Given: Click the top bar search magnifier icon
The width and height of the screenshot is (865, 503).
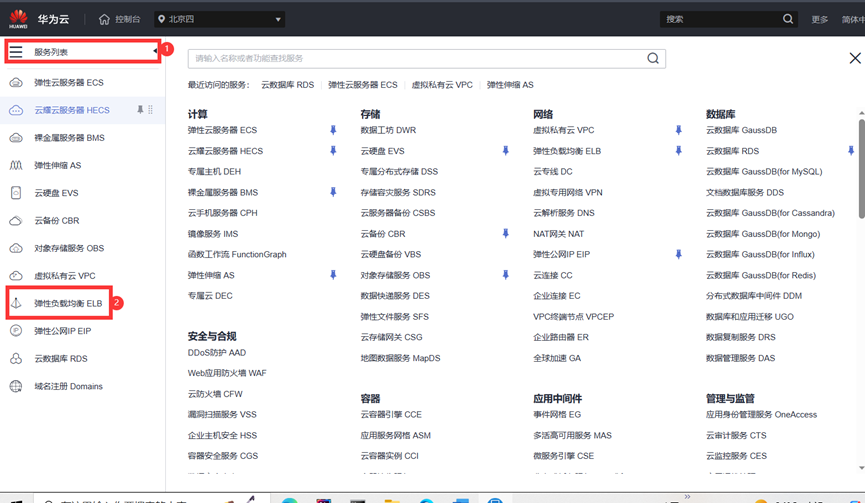Looking at the screenshot, I should (x=788, y=19).
